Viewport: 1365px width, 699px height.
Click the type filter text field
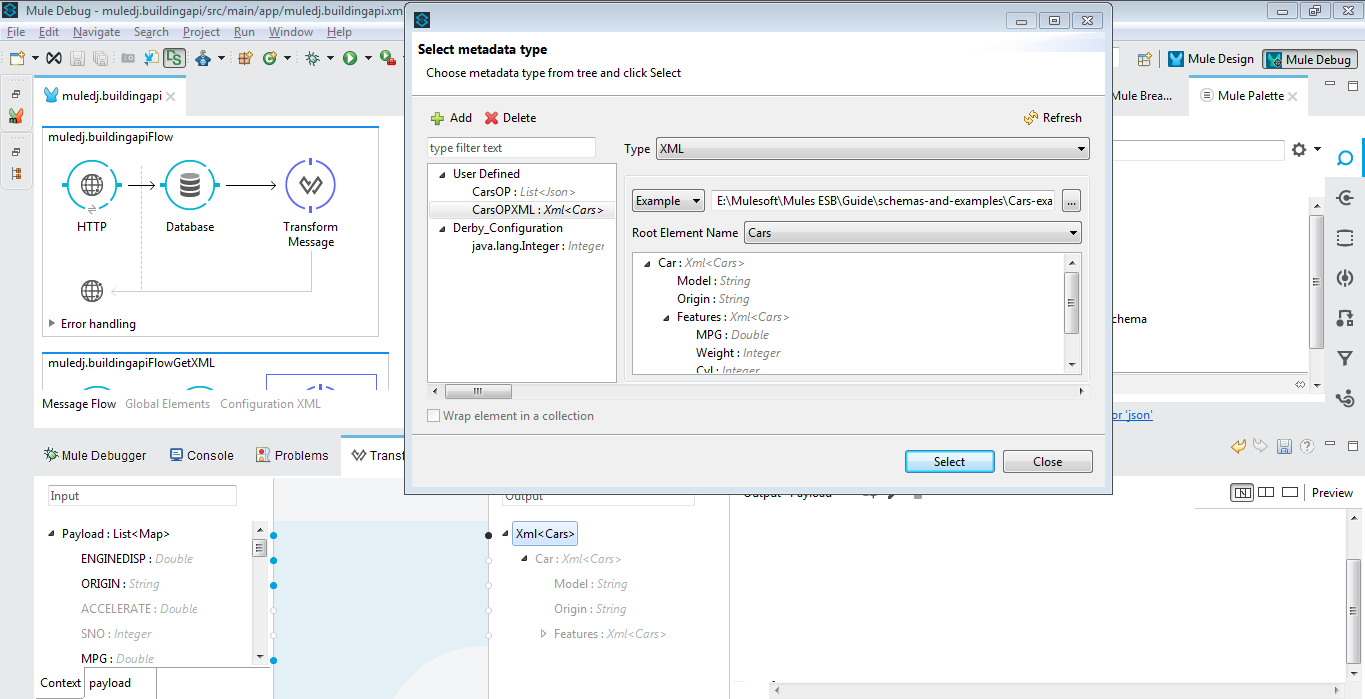[x=511, y=147]
